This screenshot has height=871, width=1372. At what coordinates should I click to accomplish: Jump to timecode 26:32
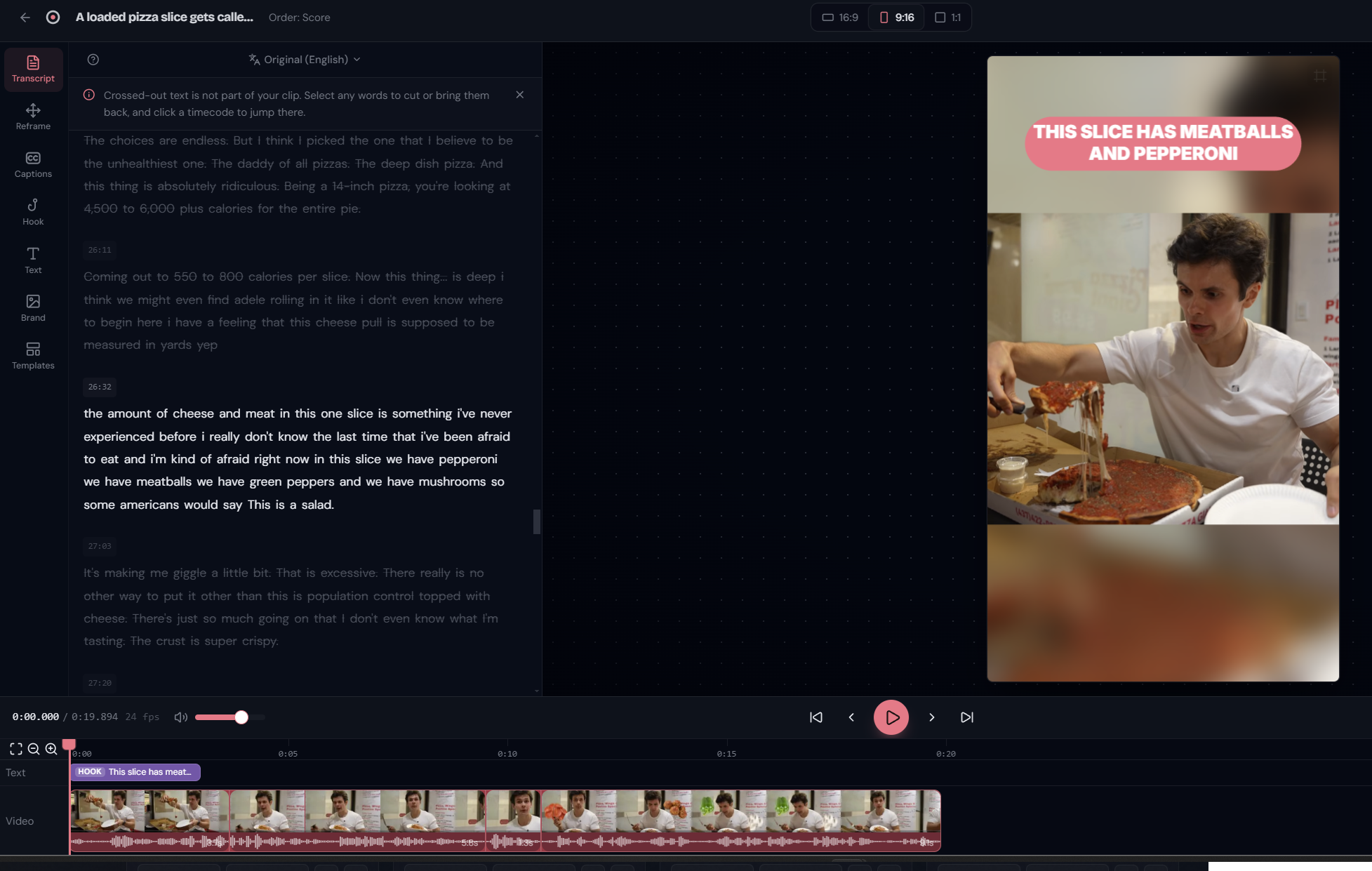100,387
